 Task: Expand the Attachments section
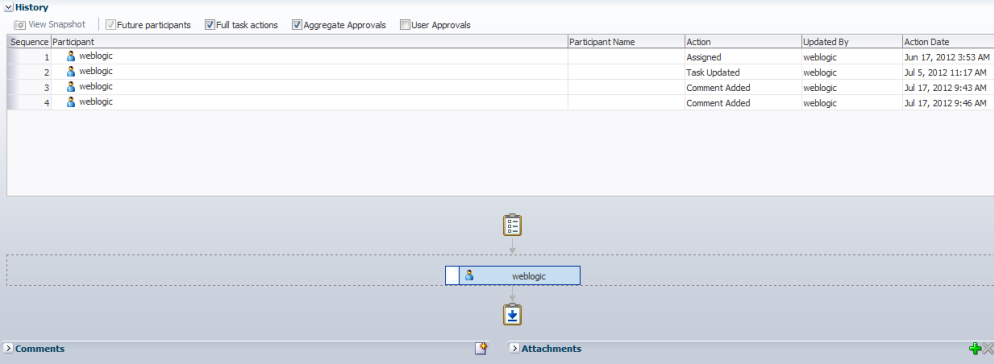coord(515,348)
